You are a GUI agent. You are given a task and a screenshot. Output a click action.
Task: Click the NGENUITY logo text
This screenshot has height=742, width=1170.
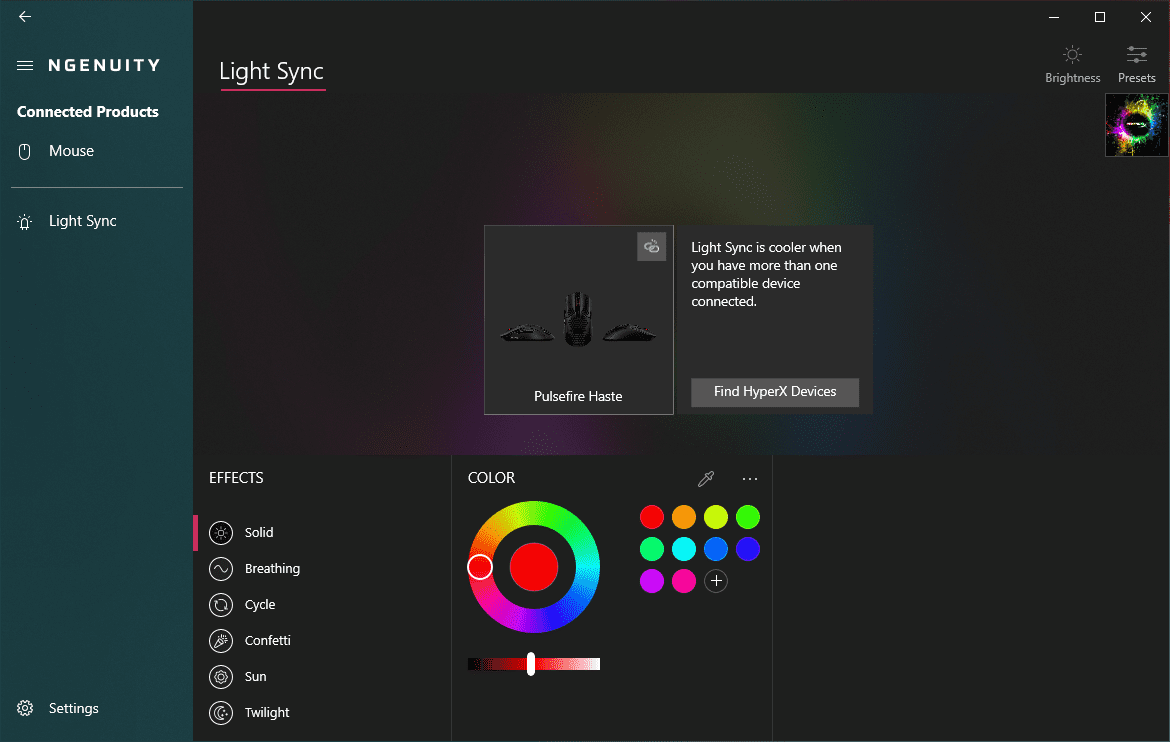point(104,66)
